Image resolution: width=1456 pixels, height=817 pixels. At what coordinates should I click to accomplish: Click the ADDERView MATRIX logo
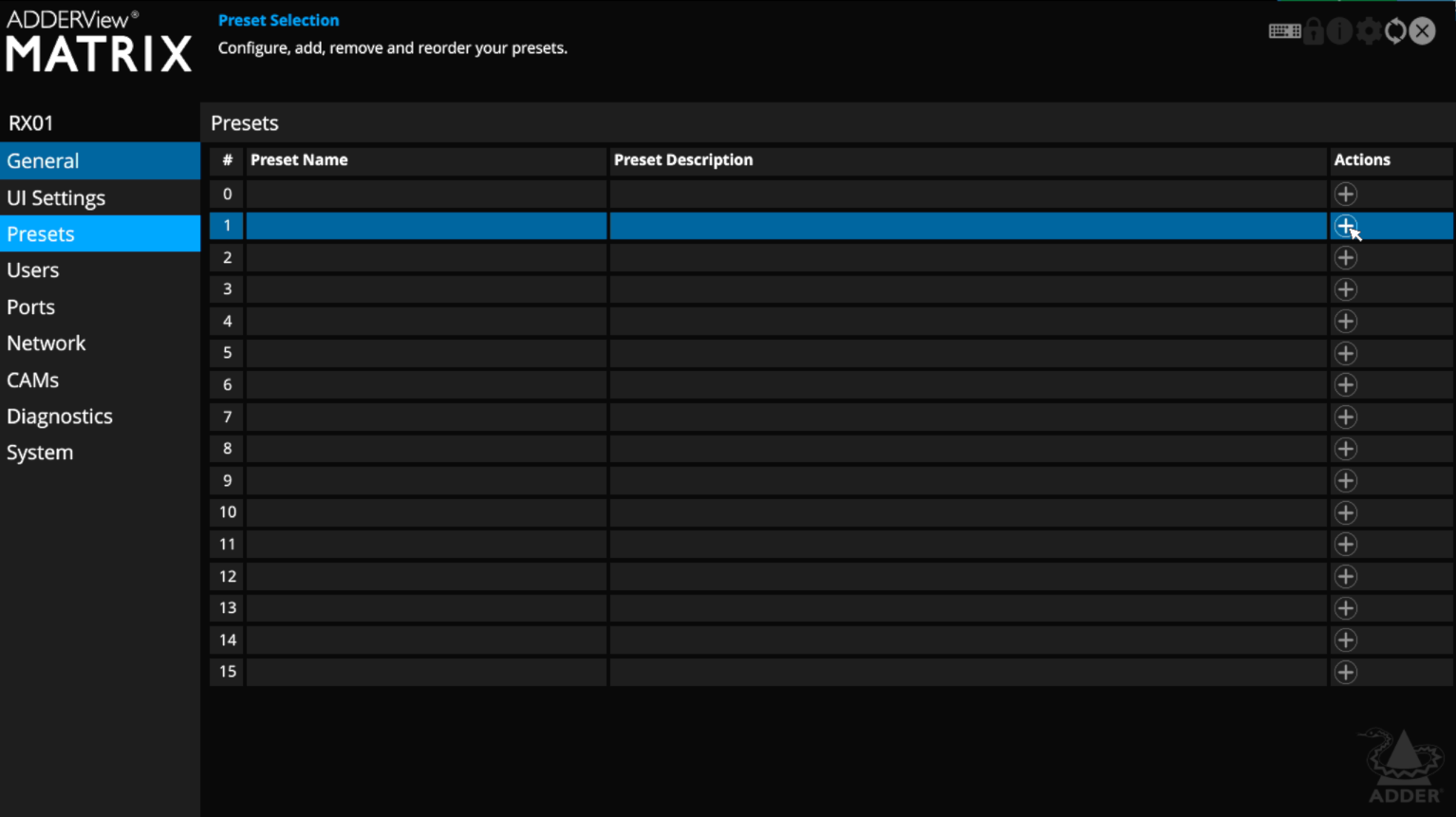[99, 42]
